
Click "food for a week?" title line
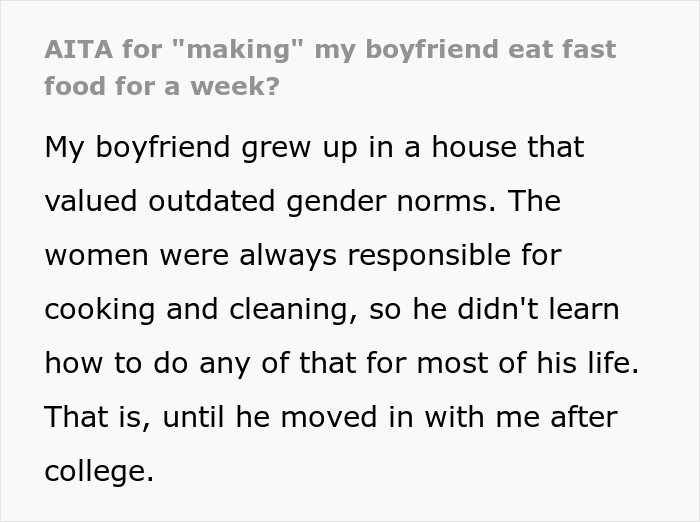pyautogui.click(x=162, y=85)
